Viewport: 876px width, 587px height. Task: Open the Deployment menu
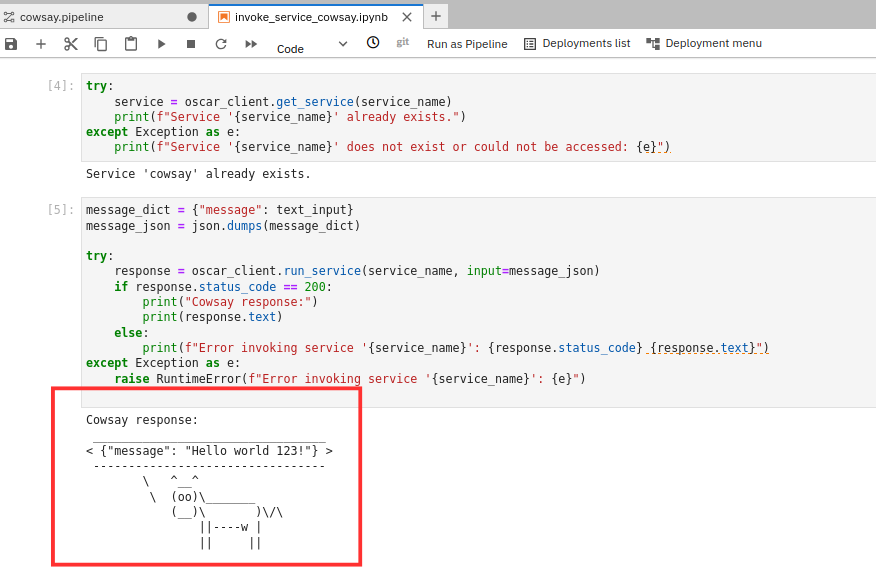click(x=704, y=44)
